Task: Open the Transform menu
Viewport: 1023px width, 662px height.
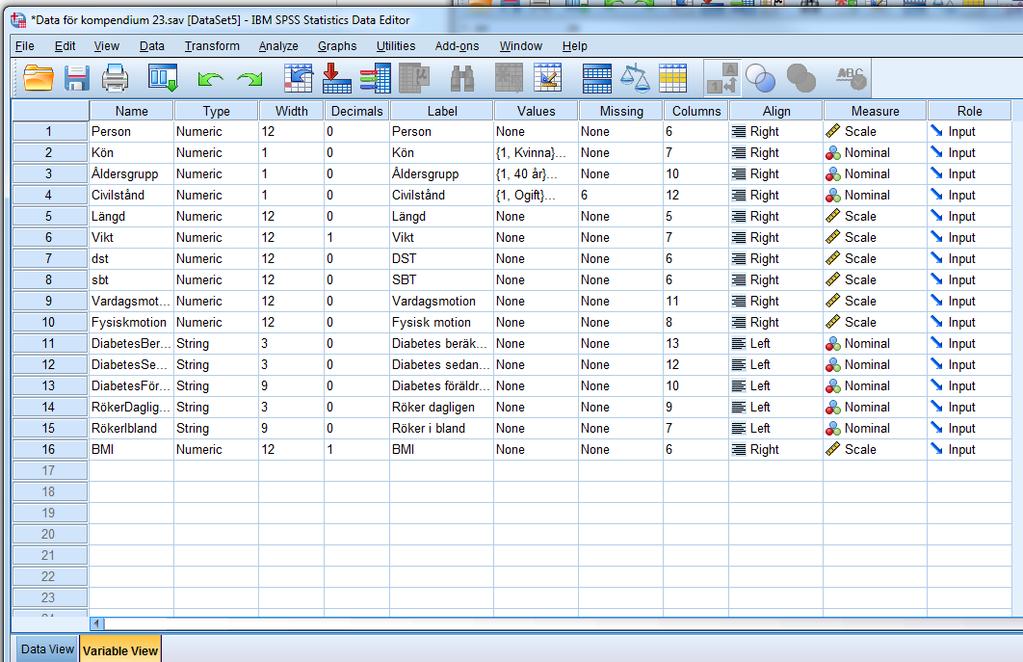Action: click(x=212, y=46)
